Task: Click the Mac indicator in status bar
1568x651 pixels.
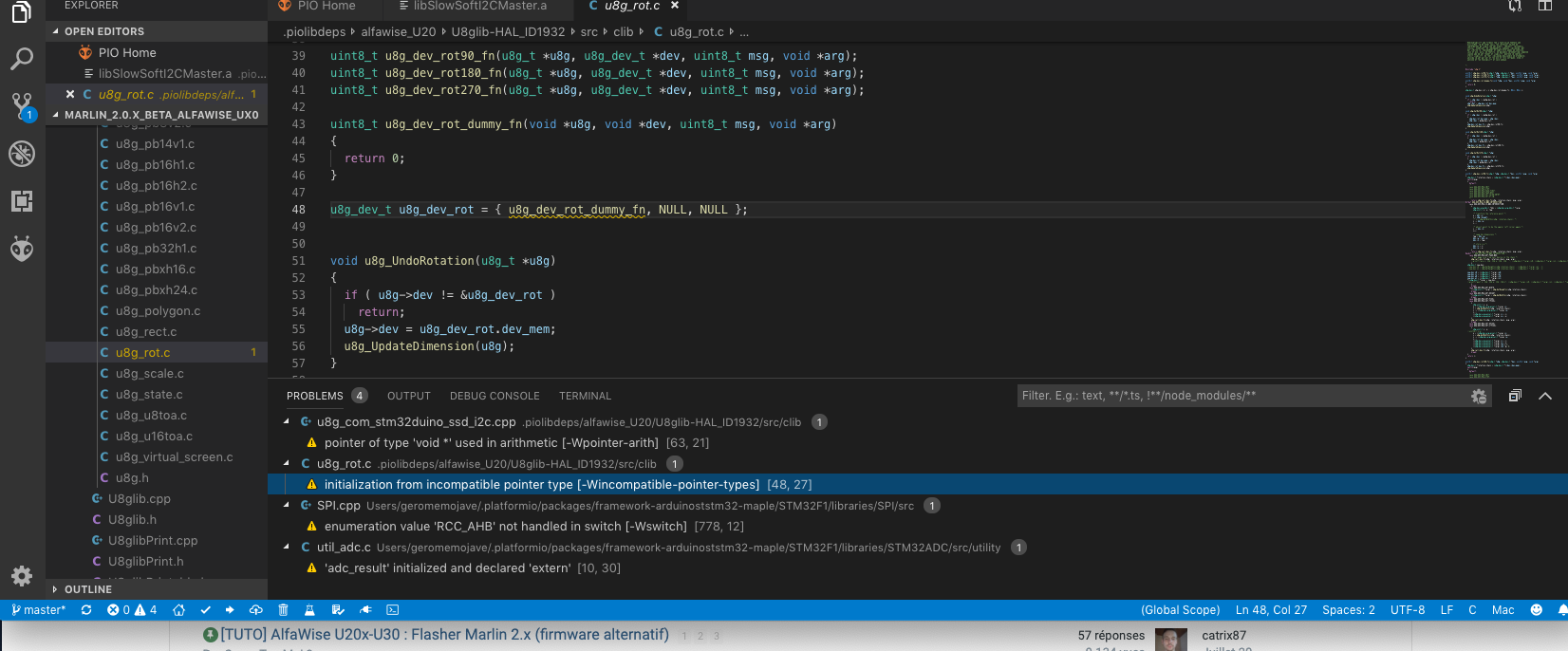Action: click(1503, 610)
